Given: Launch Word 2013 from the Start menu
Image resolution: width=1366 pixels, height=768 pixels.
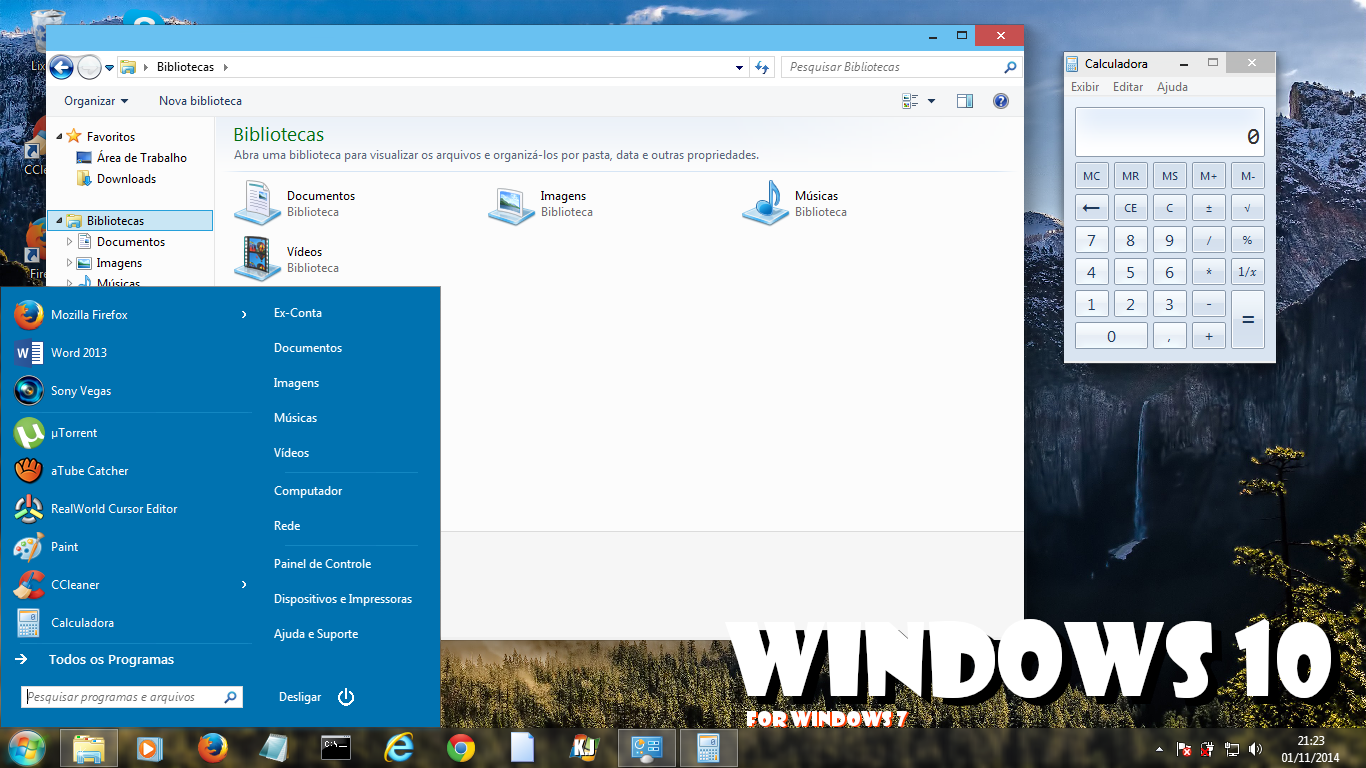Looking at the screenshot, I should point(131,353).
